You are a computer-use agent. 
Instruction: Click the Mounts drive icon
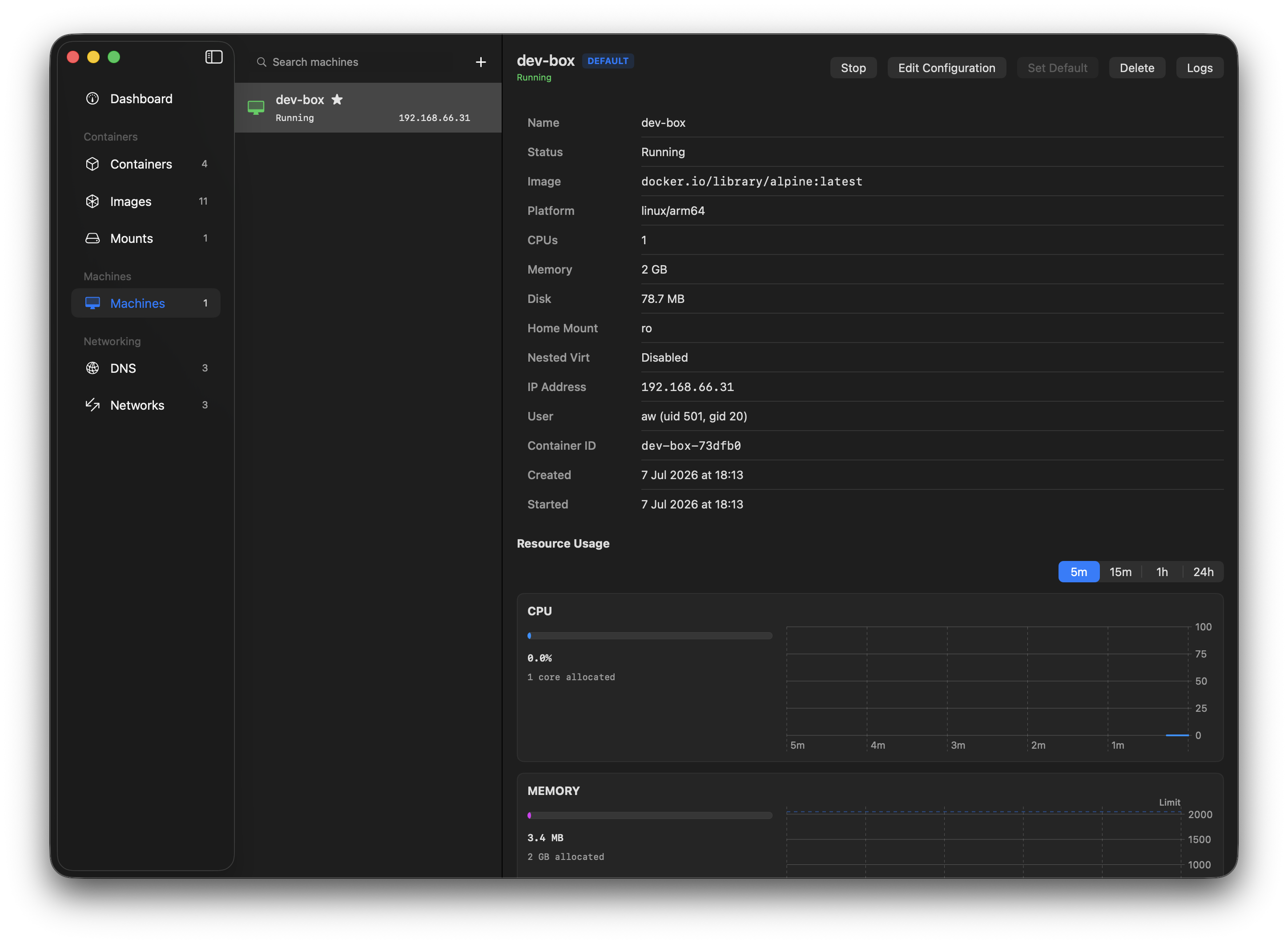click(92, 238)
